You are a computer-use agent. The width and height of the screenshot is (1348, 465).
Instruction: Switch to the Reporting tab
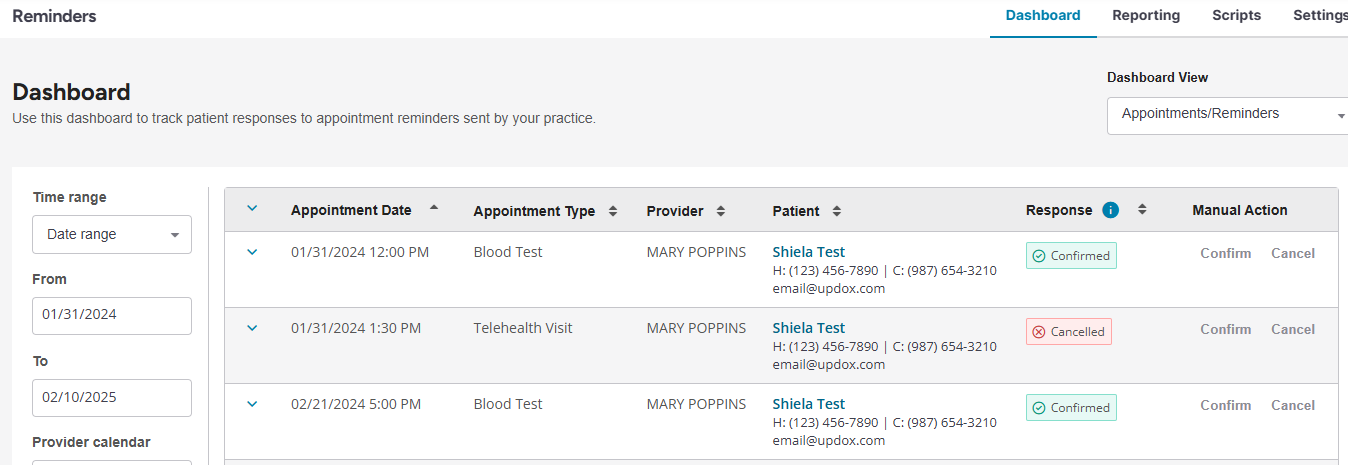click(1146, 16)
